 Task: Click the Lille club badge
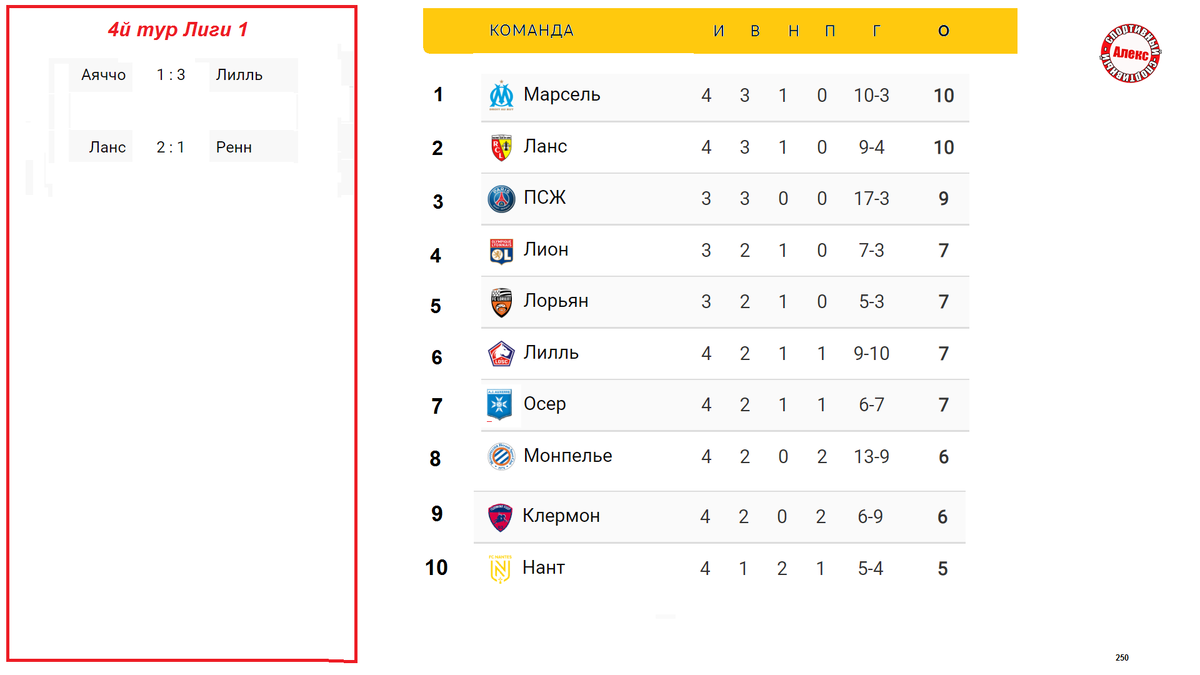(x=501, y=354)
